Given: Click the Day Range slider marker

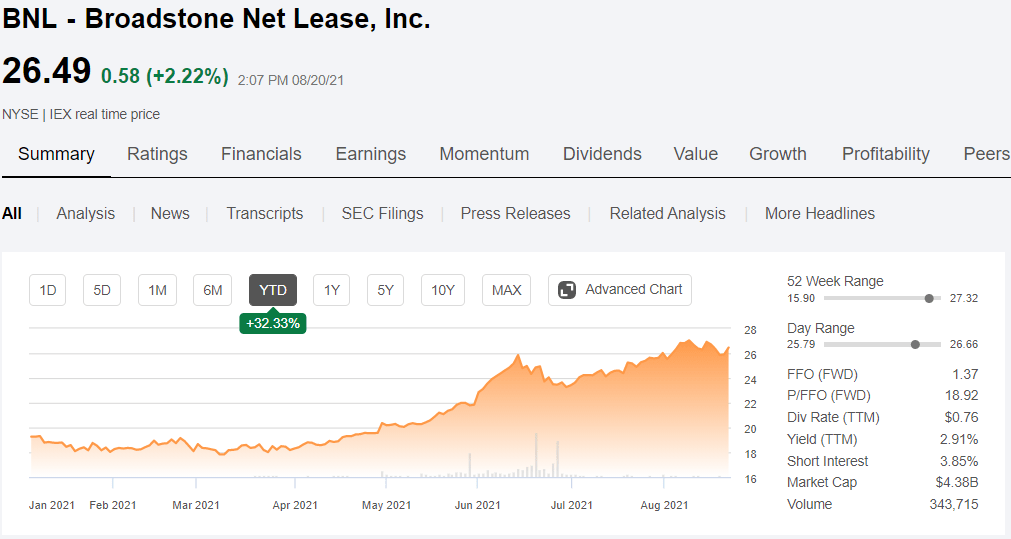Looking at the screenshot, I should point(915,344).
